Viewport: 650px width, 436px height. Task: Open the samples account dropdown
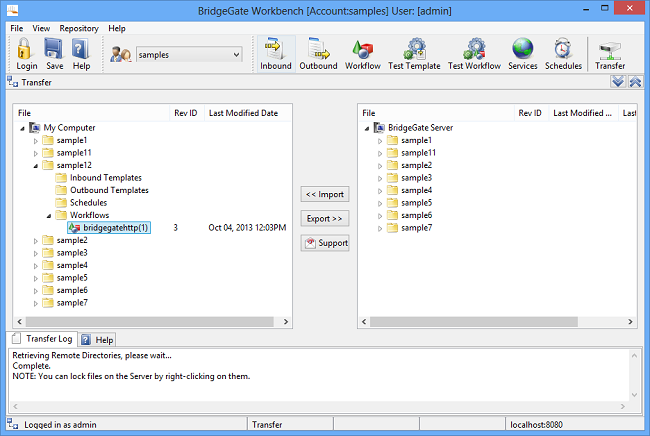[189, 54]
